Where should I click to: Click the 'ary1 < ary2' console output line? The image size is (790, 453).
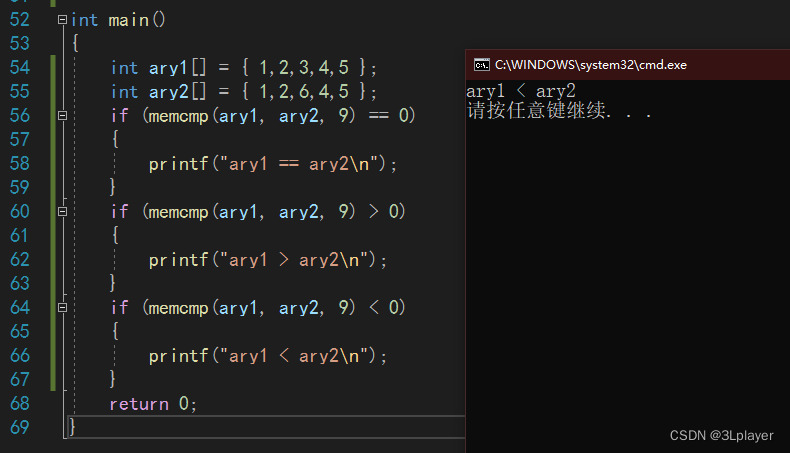(x=520, y=91)
